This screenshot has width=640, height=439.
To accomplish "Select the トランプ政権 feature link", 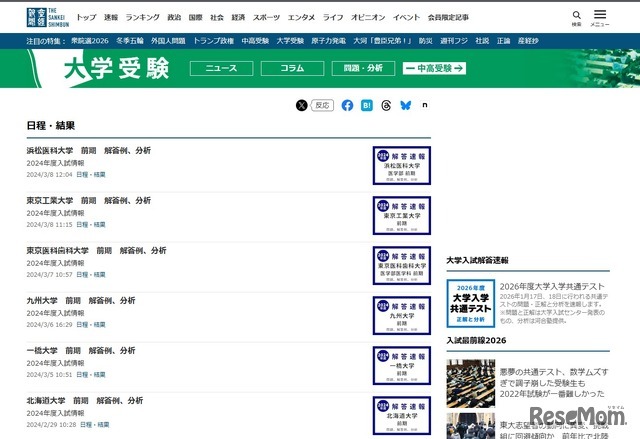I will pyautogui.click(x=213, y=41).
